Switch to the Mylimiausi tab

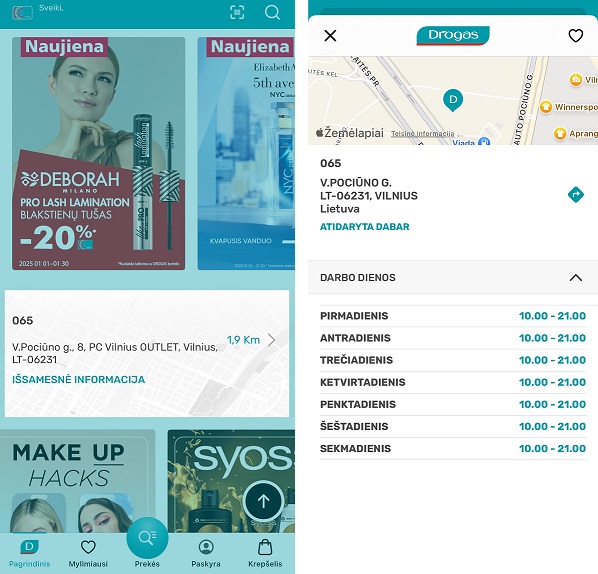coord(88,553)
